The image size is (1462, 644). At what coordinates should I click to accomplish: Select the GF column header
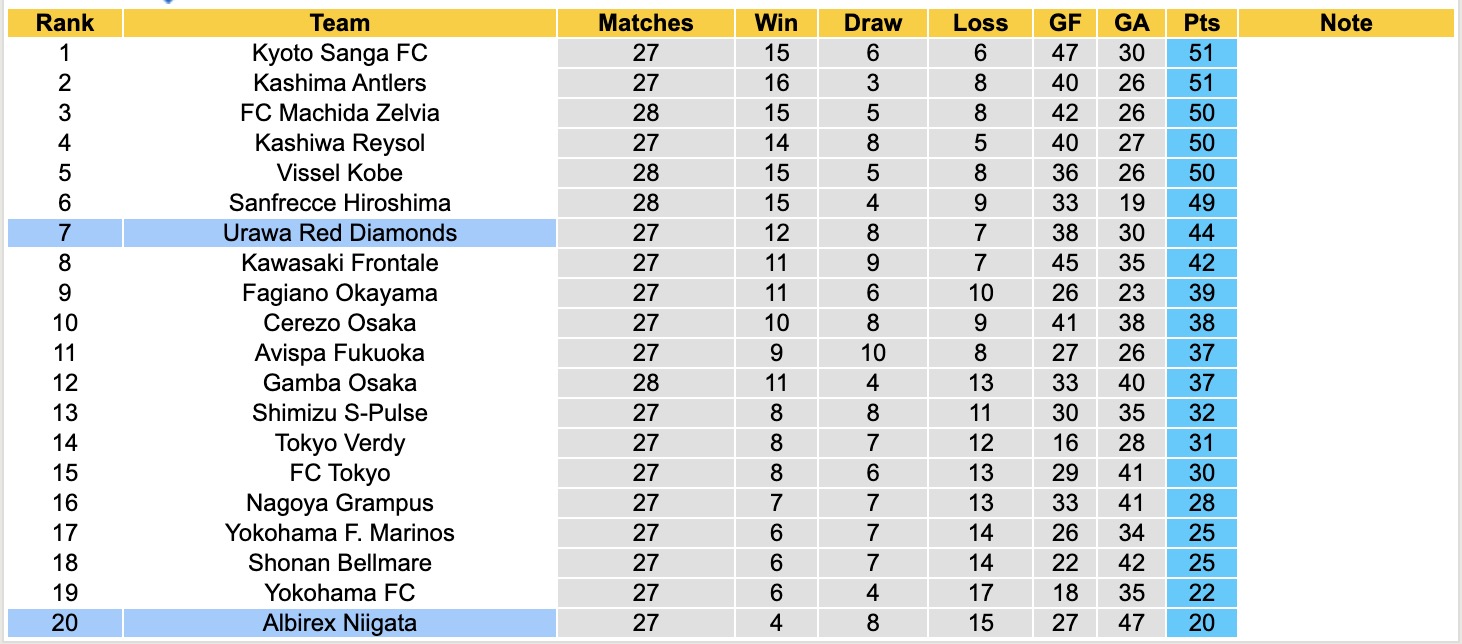(1065, 23)
